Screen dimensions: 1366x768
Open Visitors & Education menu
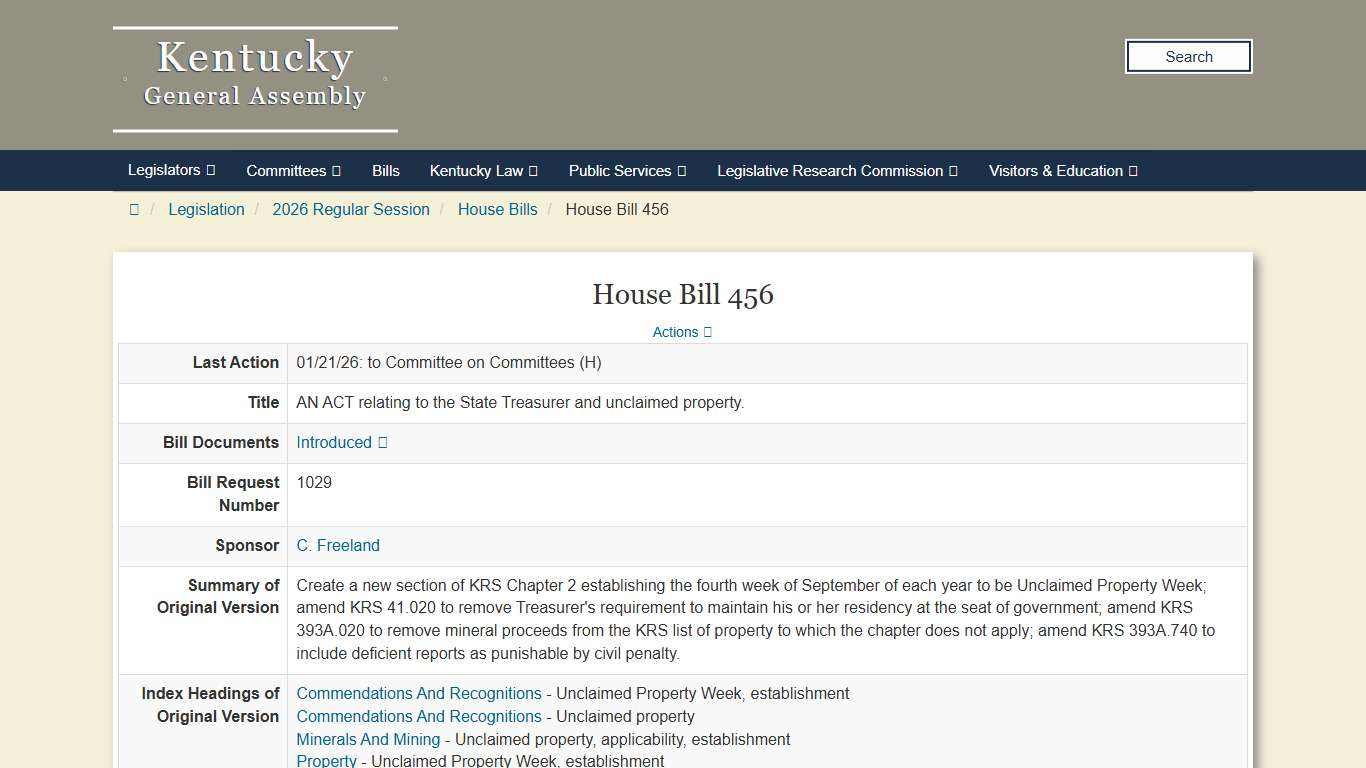(x=1063, y=171)
